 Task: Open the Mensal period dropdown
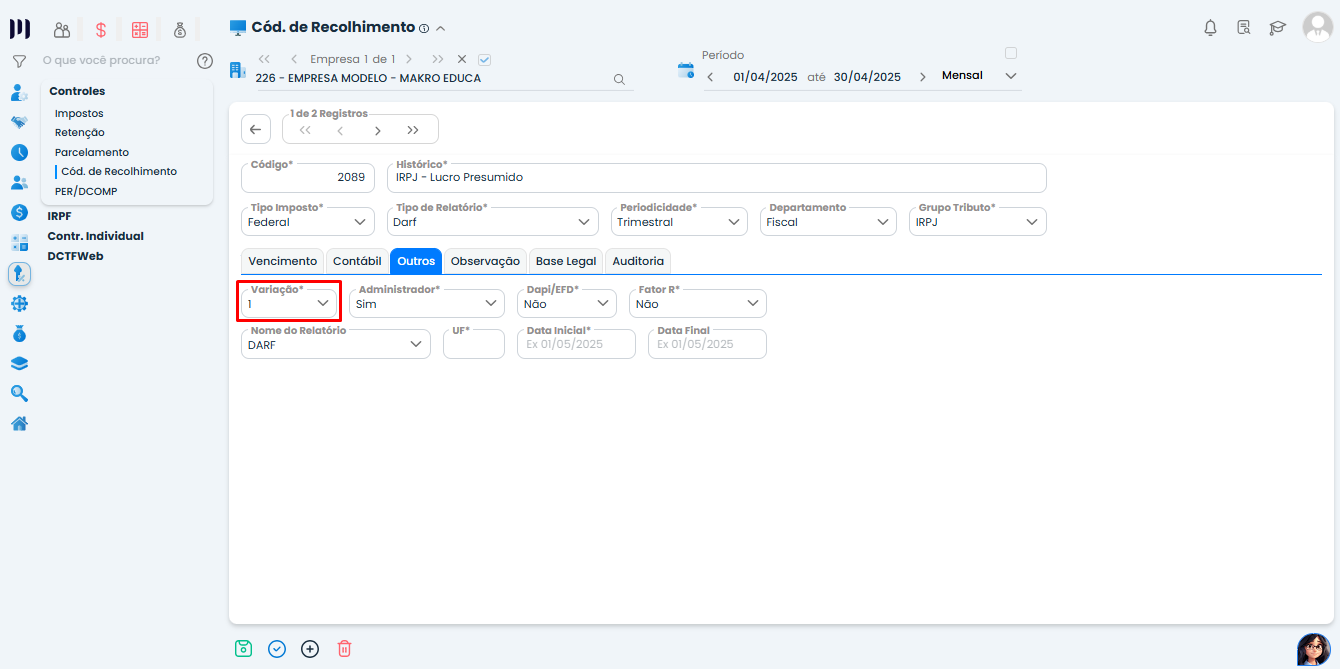(x=980, y=76)
